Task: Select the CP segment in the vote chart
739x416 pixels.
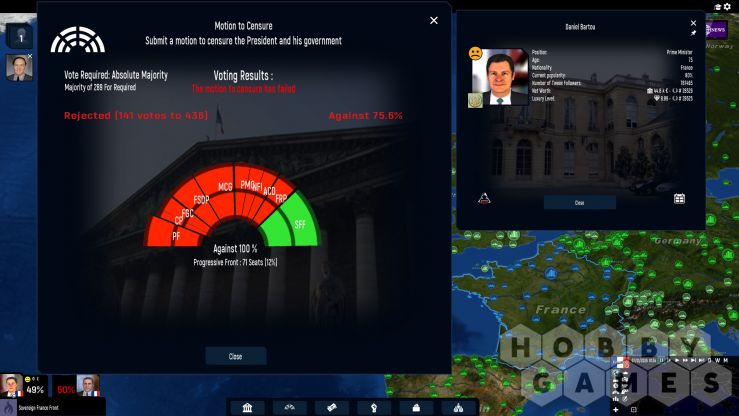Action: pyautogui.click(x=177, y=220)
